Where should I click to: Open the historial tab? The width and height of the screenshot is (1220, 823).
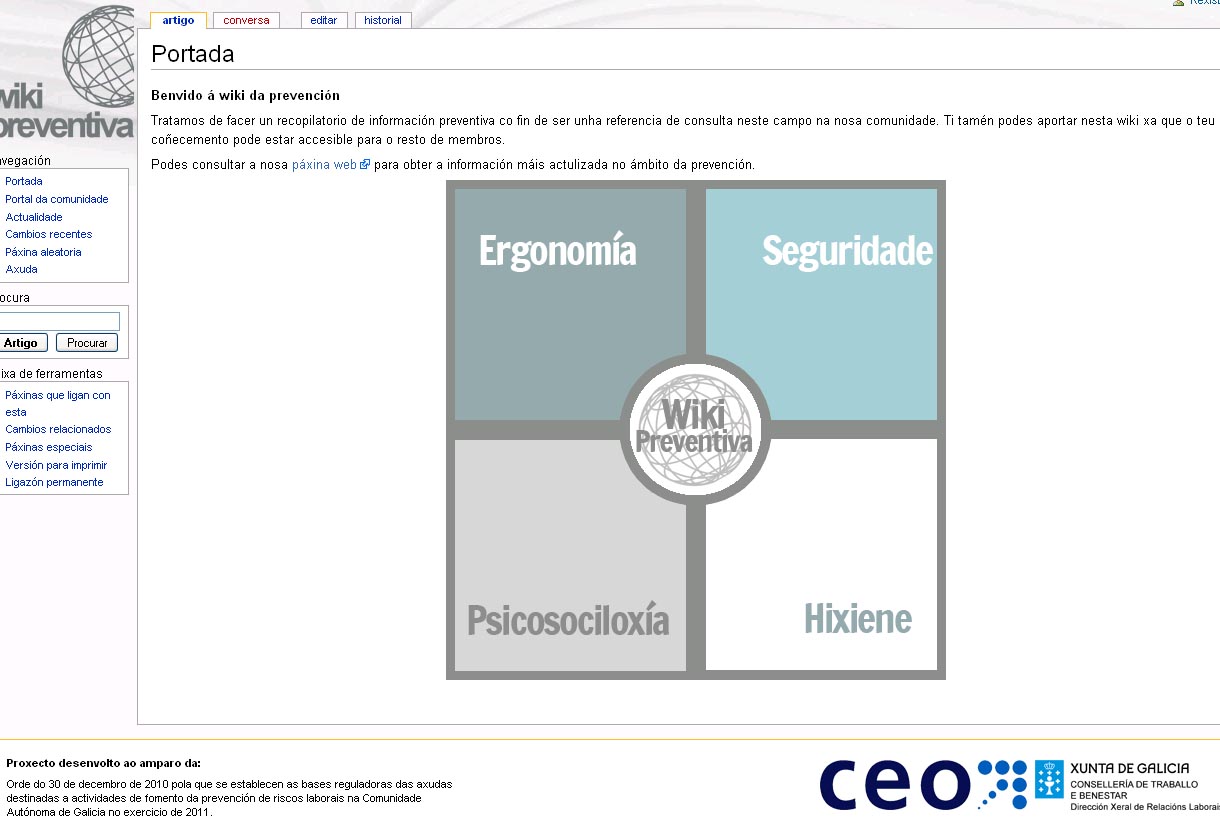coord(383,20)
